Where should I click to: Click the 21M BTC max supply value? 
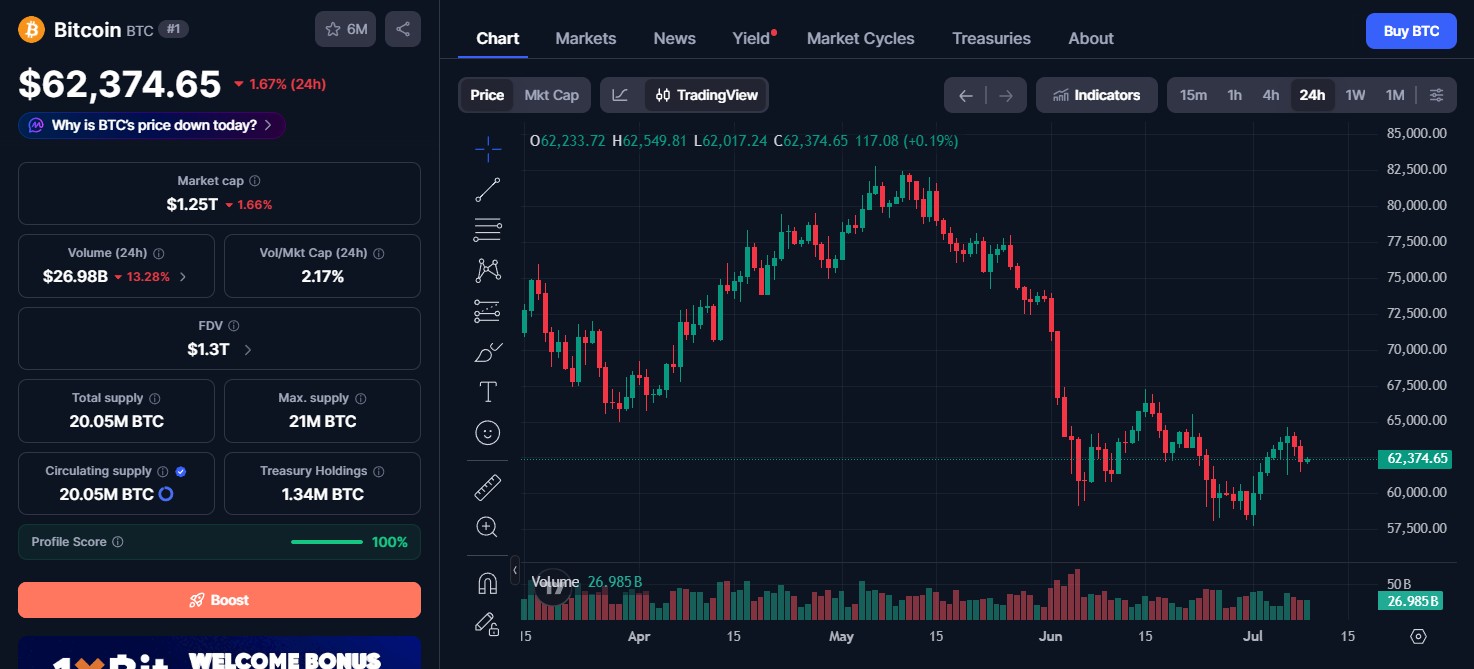click(x=322, y=421)
